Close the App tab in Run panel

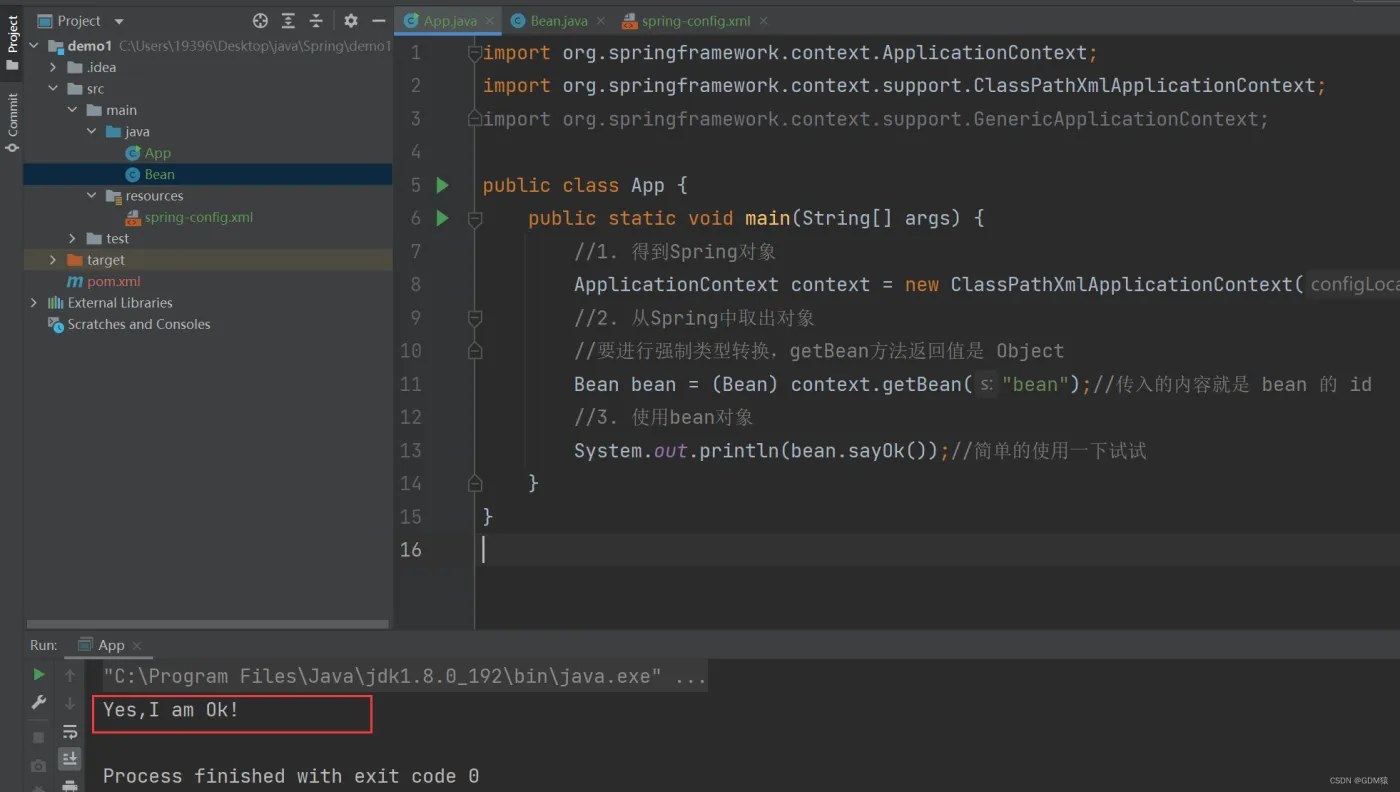coord(137,646)
